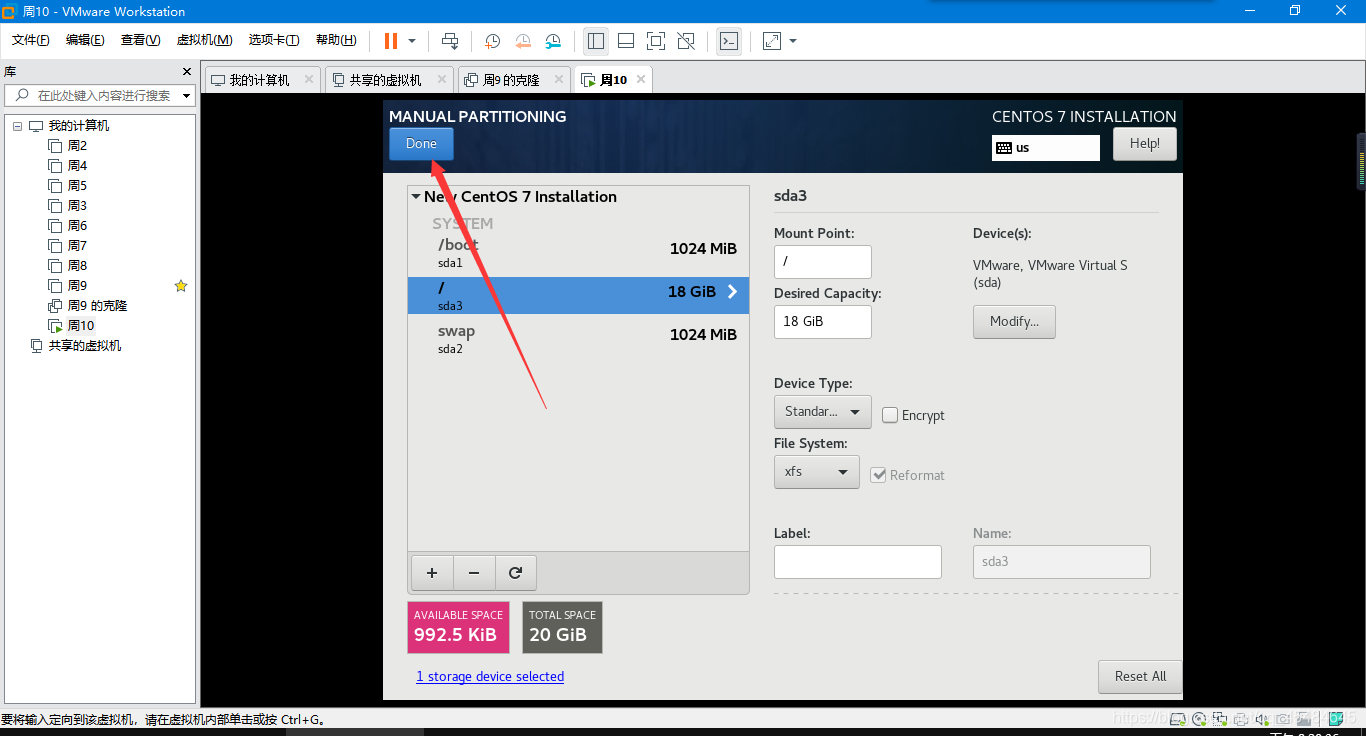Viewport: 1366px width, 736px height.
Task: Open the stretch options dropdown arrow
Action: [x=793, y=41]
